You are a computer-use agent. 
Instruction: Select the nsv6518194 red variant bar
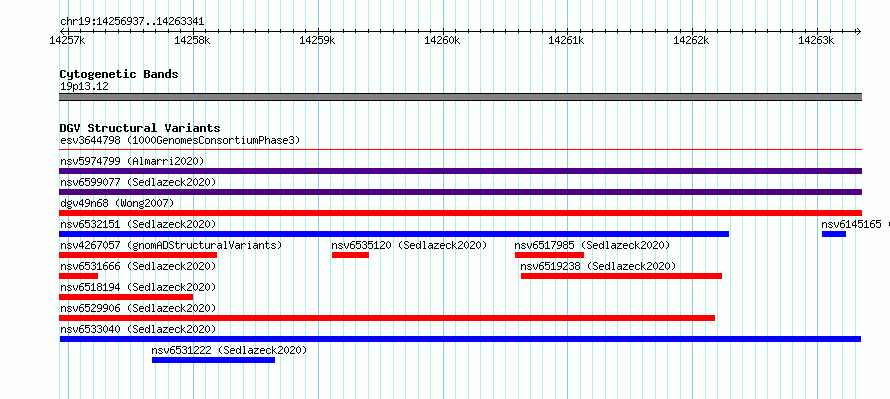[126, 297]
